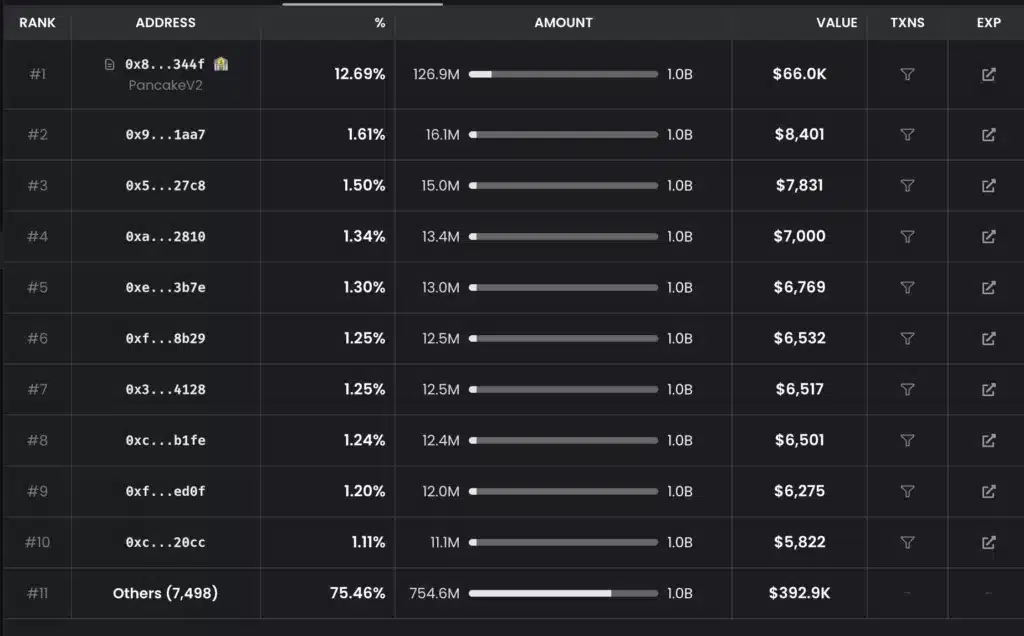Screen dimensions: 1024x636
Task: Open explorer for address 0xc...b1fe
Action: (988, 440)
